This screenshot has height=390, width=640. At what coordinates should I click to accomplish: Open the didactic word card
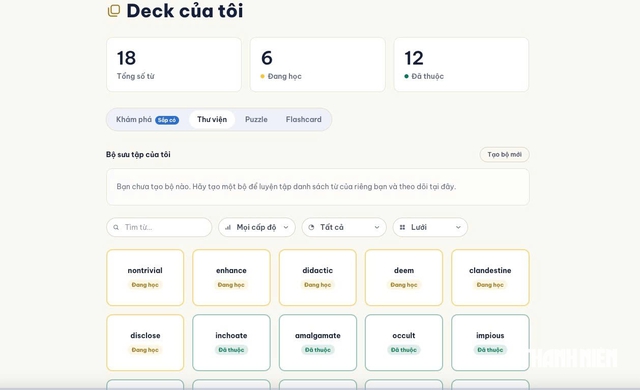318,277
